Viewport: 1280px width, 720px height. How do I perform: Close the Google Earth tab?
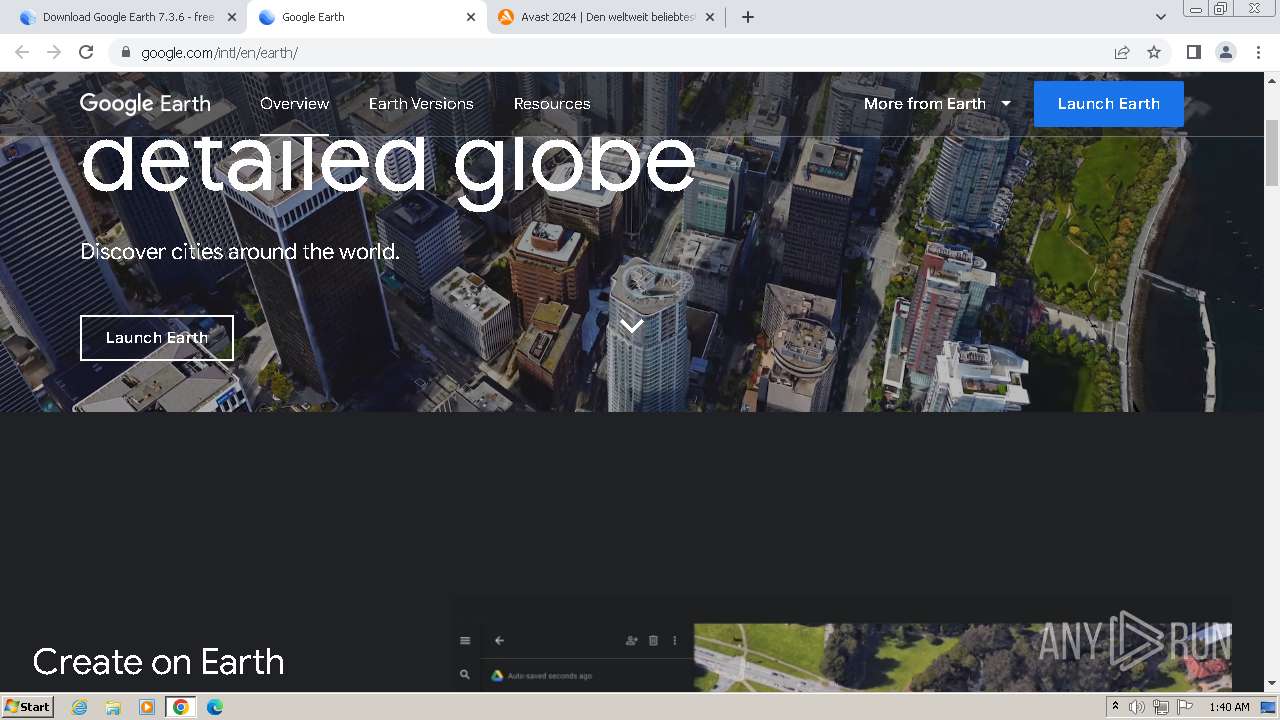[x=471, y=17]
